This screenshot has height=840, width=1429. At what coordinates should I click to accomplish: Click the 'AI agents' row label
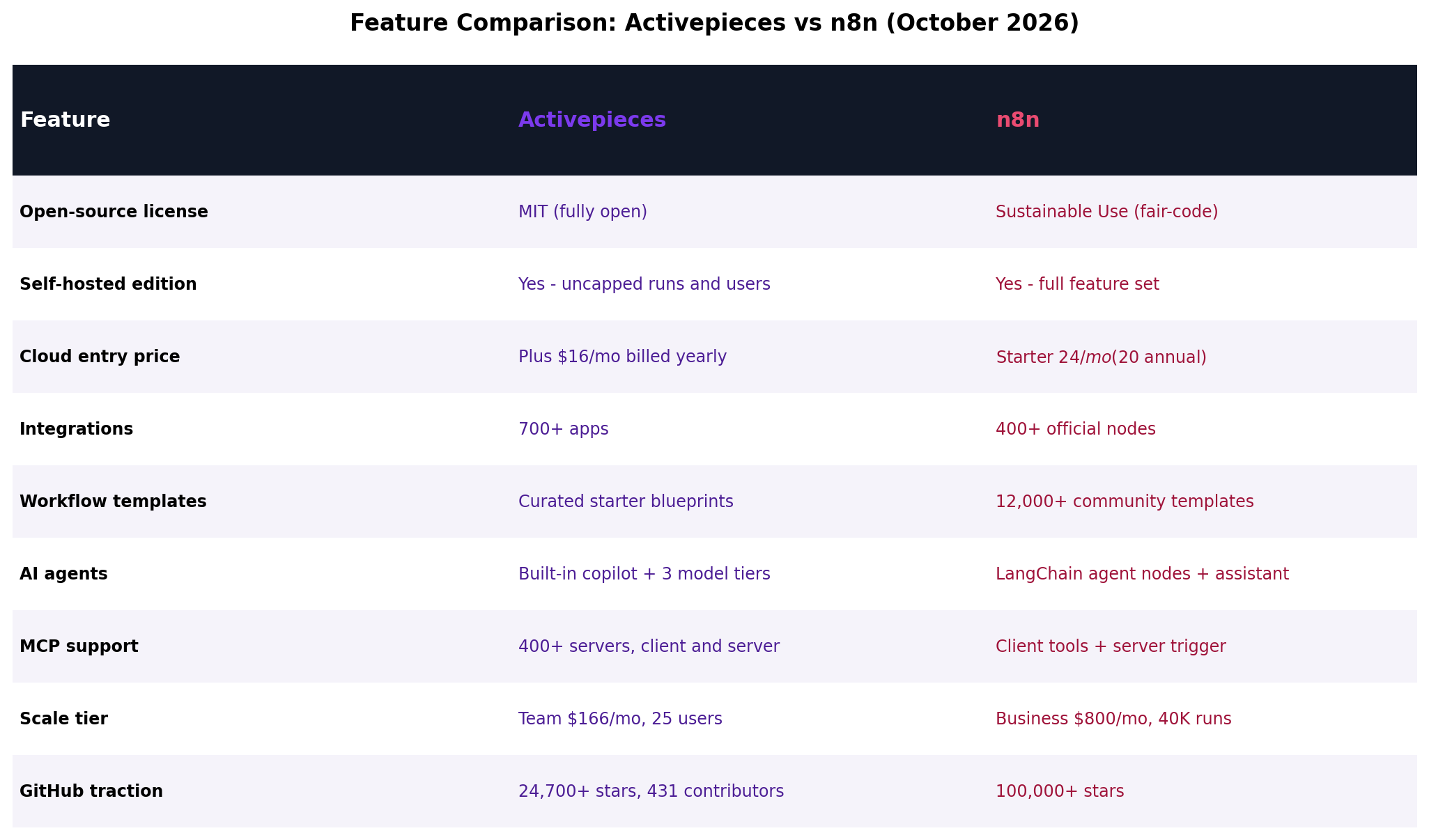click(63, 574)
